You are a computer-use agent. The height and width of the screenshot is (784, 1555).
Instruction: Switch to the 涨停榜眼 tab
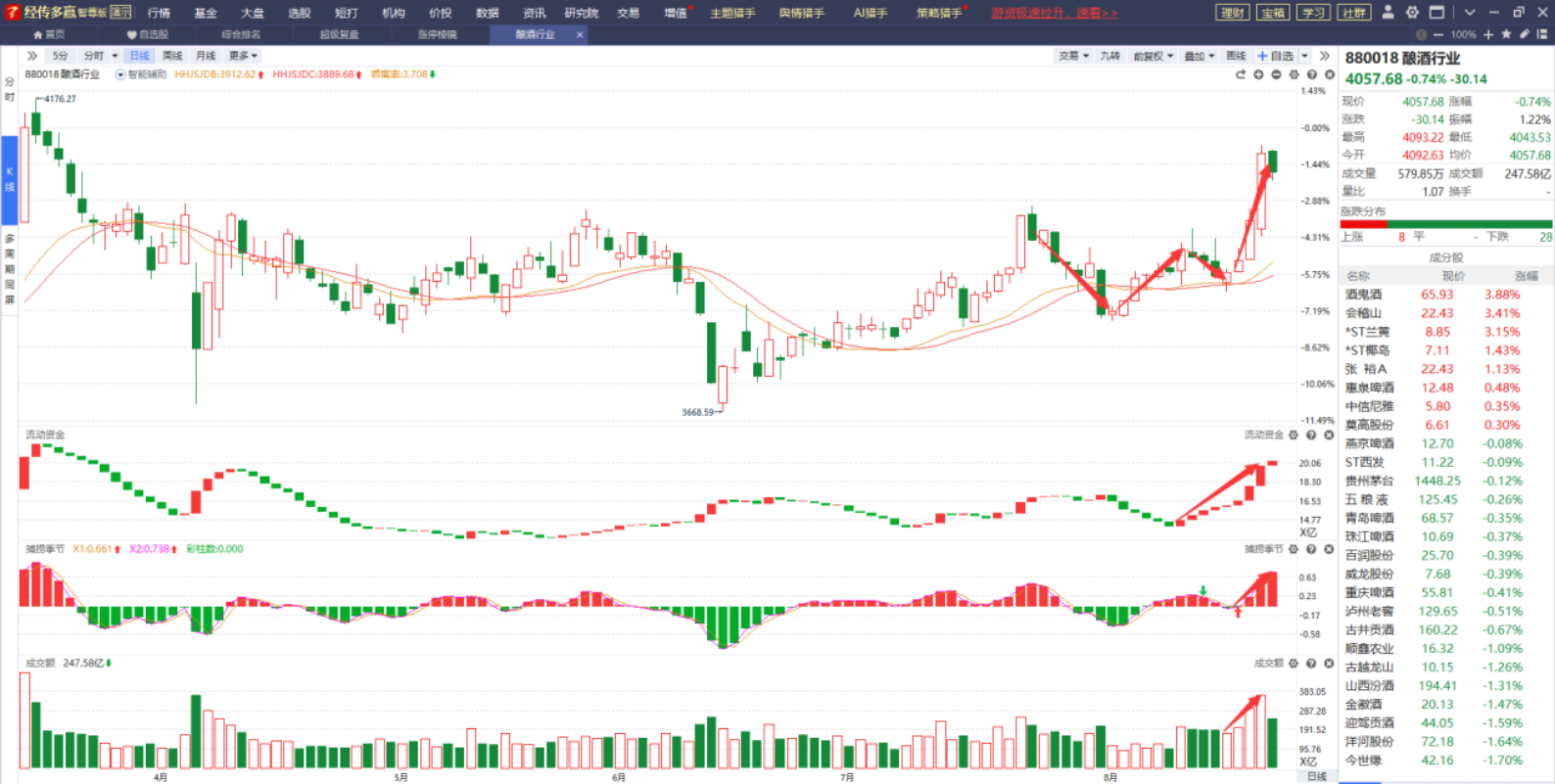click(437, 34)
